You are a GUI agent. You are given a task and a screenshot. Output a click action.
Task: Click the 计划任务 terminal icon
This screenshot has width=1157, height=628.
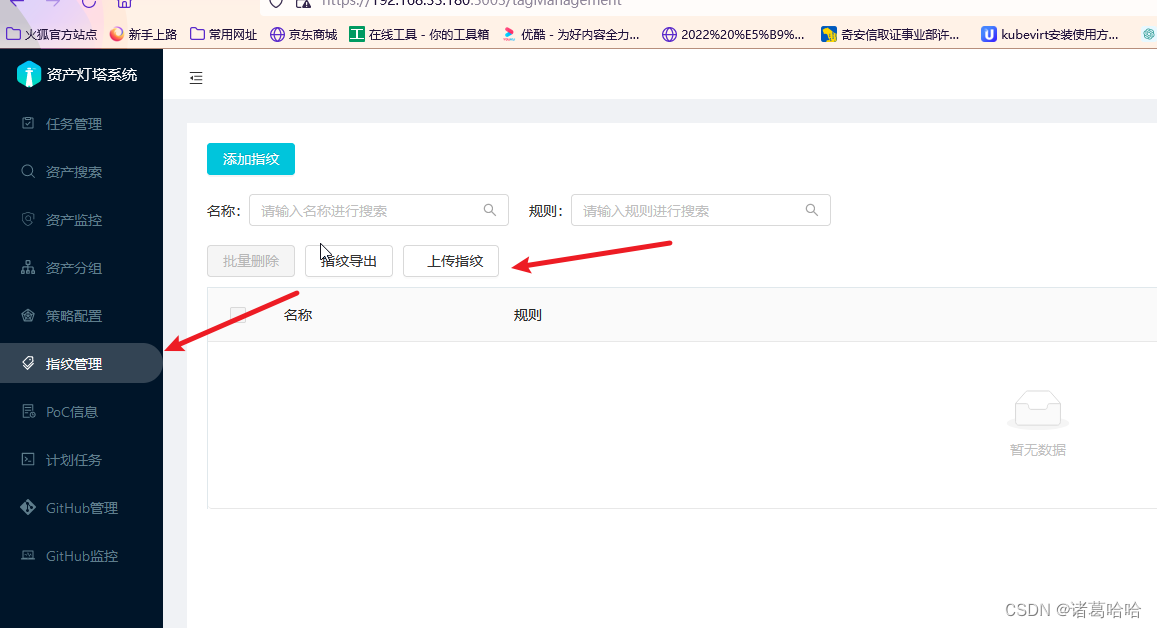click(x=28, y=459)
